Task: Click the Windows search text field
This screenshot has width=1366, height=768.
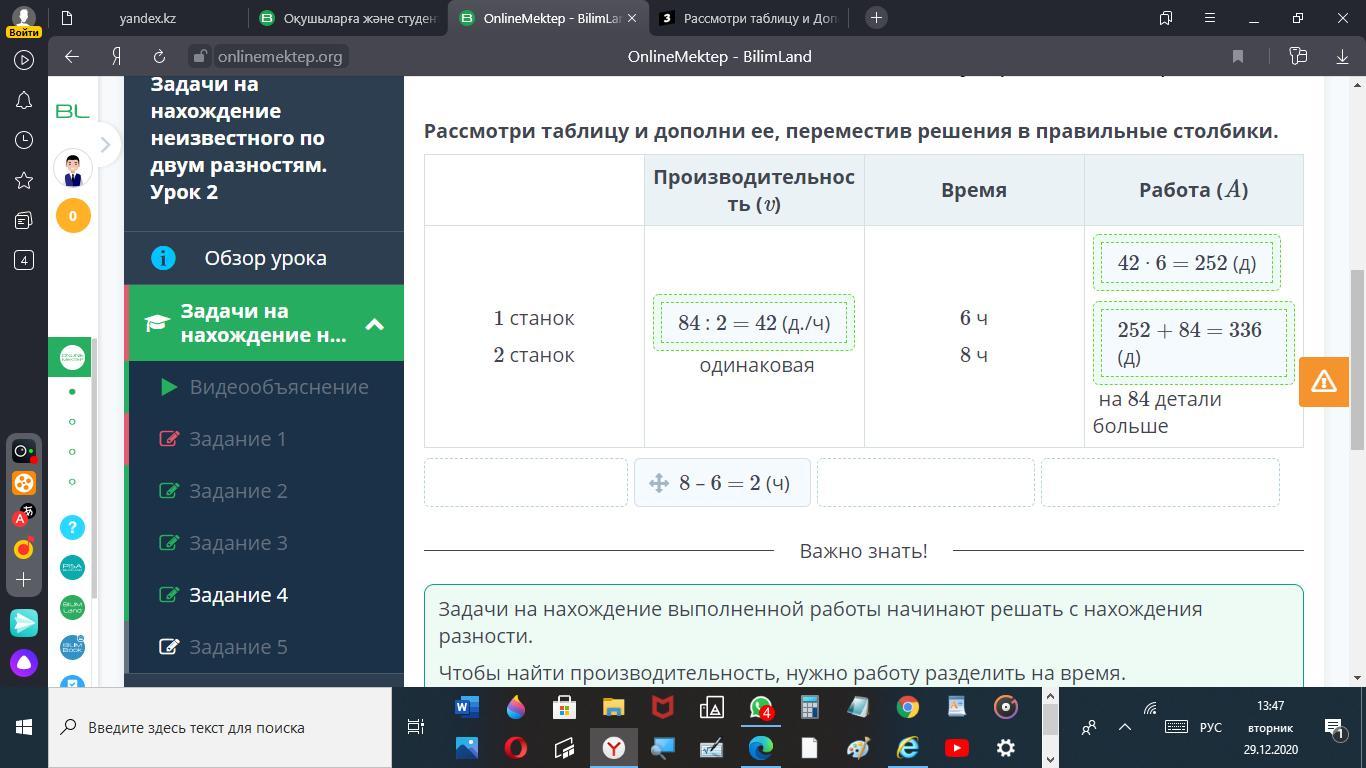Action: coord(220,727)
